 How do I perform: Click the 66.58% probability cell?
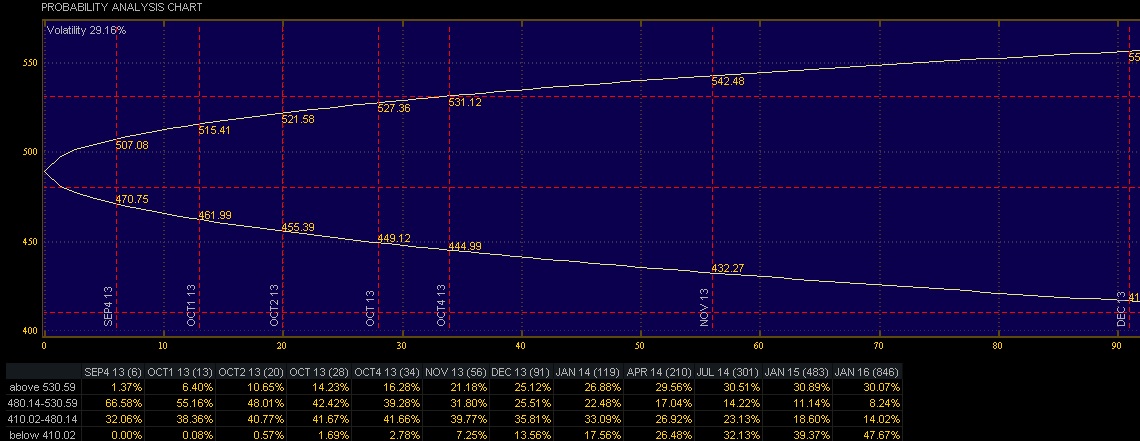click(x=124, y=403)
